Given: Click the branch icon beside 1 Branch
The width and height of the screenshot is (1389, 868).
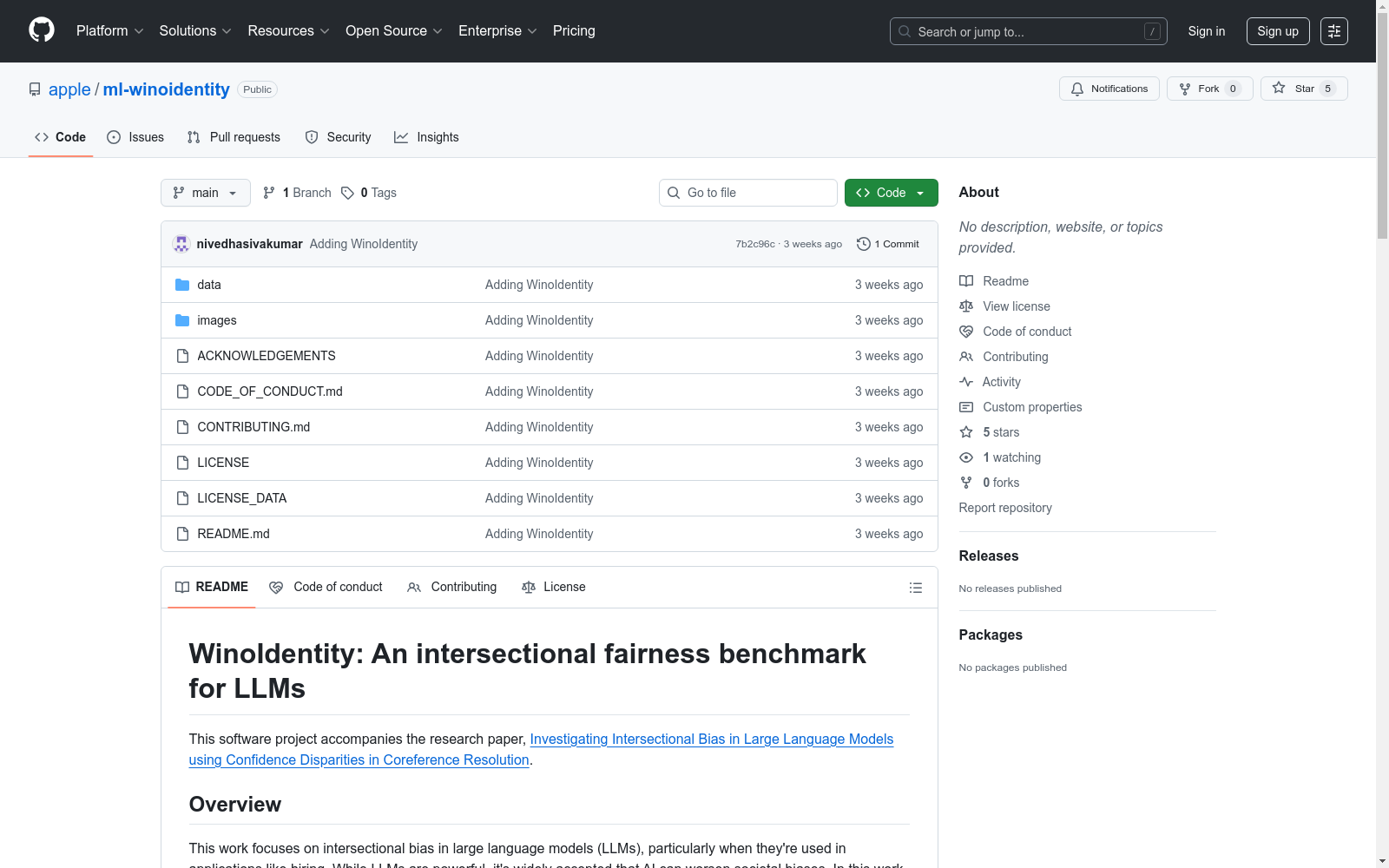Looking at the screenshot, I should [269, 193].
